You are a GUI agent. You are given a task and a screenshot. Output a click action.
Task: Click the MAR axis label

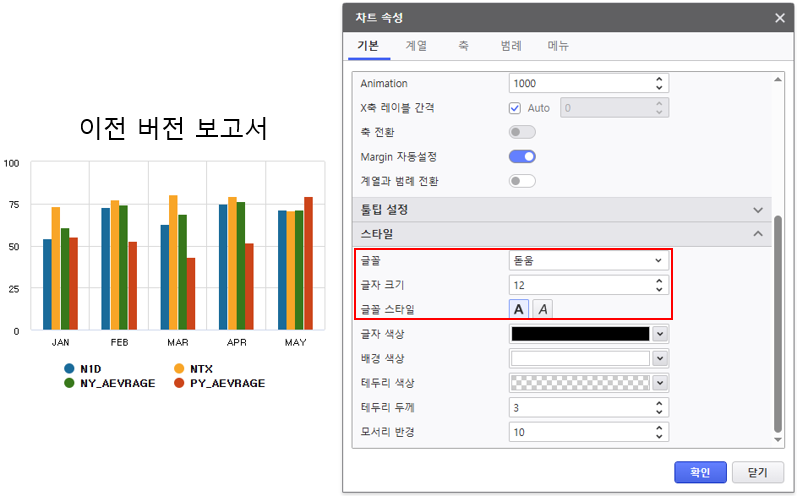pos(178,342)
